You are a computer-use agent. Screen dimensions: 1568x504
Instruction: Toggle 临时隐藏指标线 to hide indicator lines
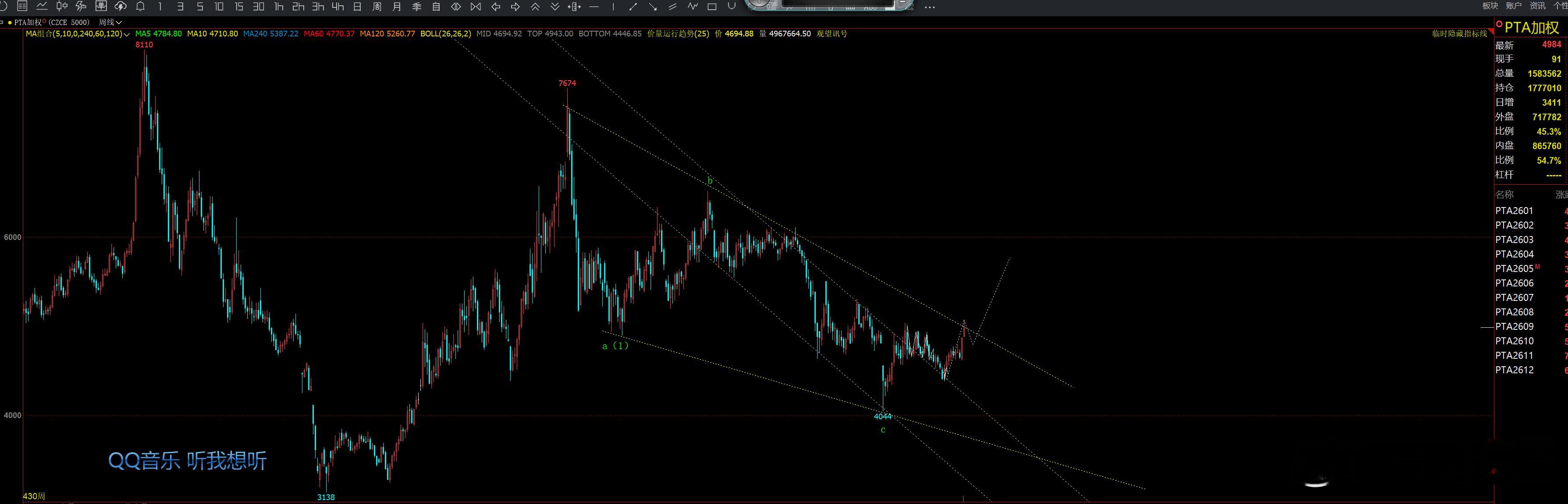(x=1459, y=33)
